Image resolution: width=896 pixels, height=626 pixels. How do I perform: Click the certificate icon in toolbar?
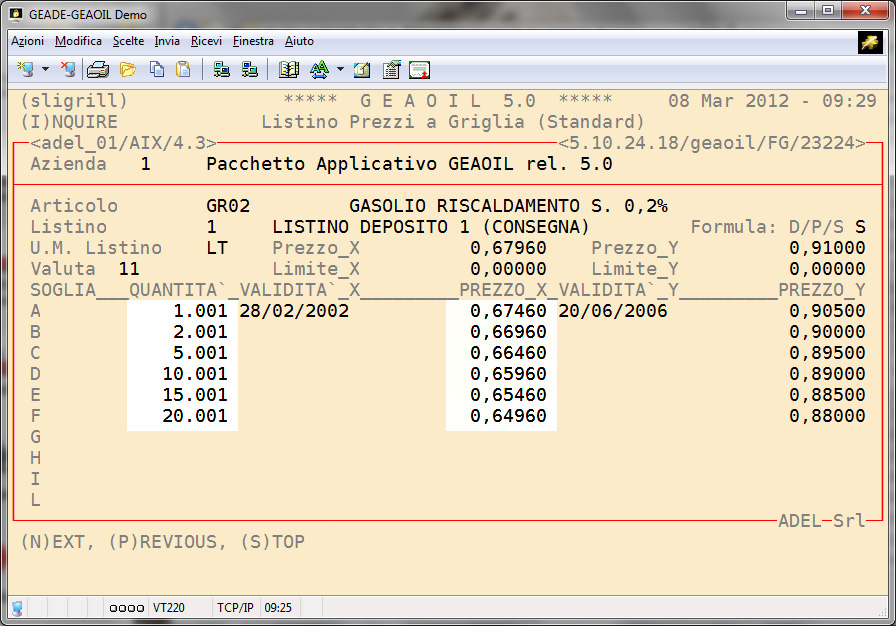click(419, 70)
